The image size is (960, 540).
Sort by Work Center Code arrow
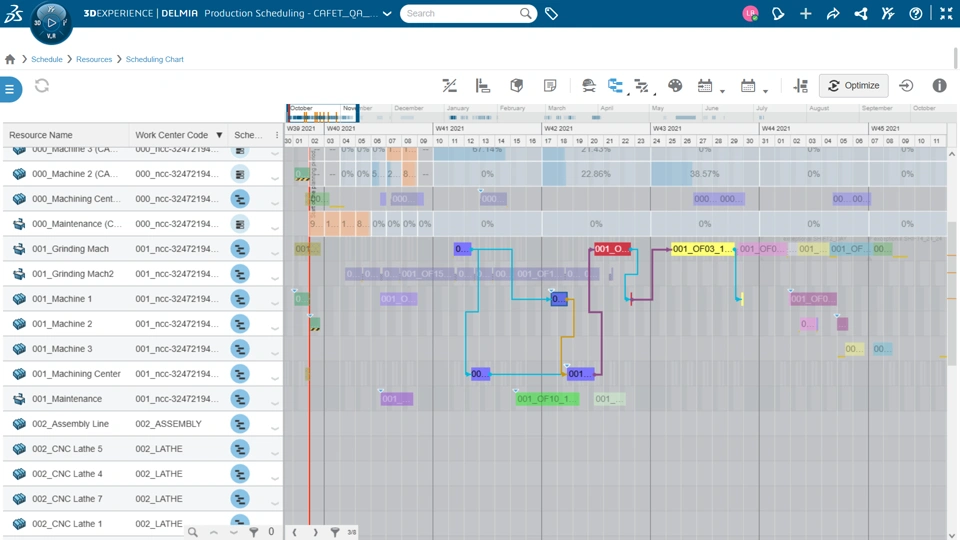coord(219,135)
